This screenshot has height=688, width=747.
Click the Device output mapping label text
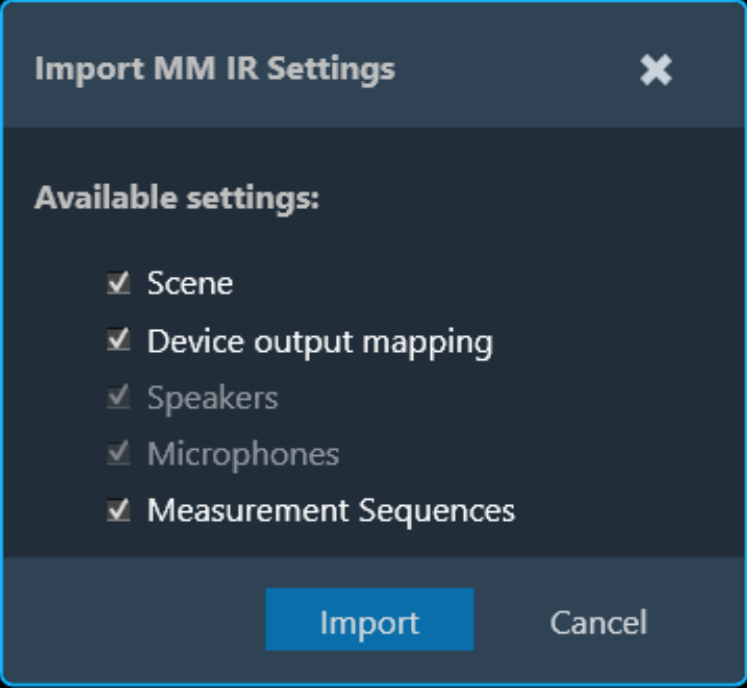click(x=320, y=342)
